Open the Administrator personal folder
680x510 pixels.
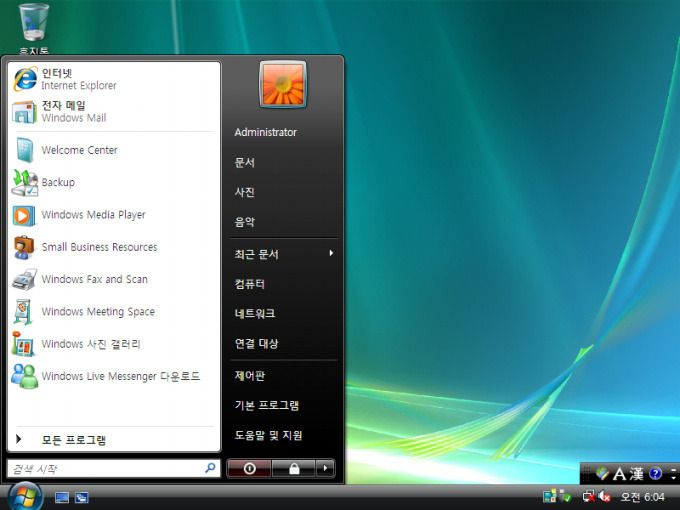(x=265, y=132)
